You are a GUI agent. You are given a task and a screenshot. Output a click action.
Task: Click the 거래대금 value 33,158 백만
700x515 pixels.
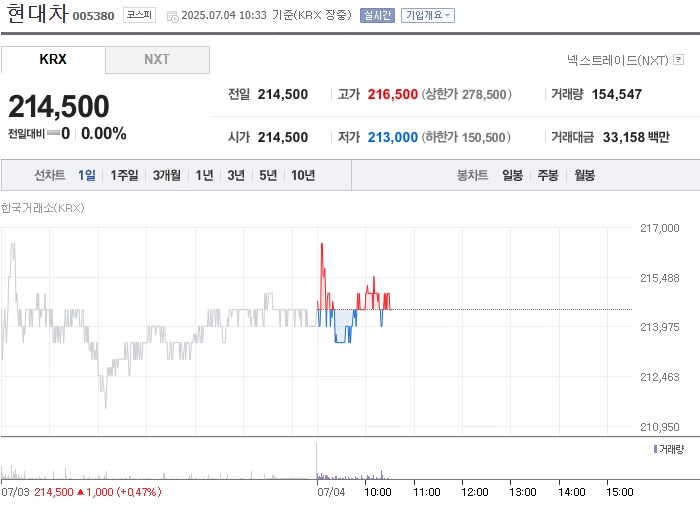[636, 137]
